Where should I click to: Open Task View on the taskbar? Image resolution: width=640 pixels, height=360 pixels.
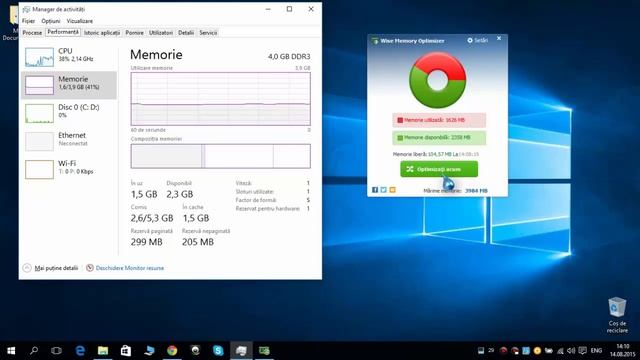[56, 351]
